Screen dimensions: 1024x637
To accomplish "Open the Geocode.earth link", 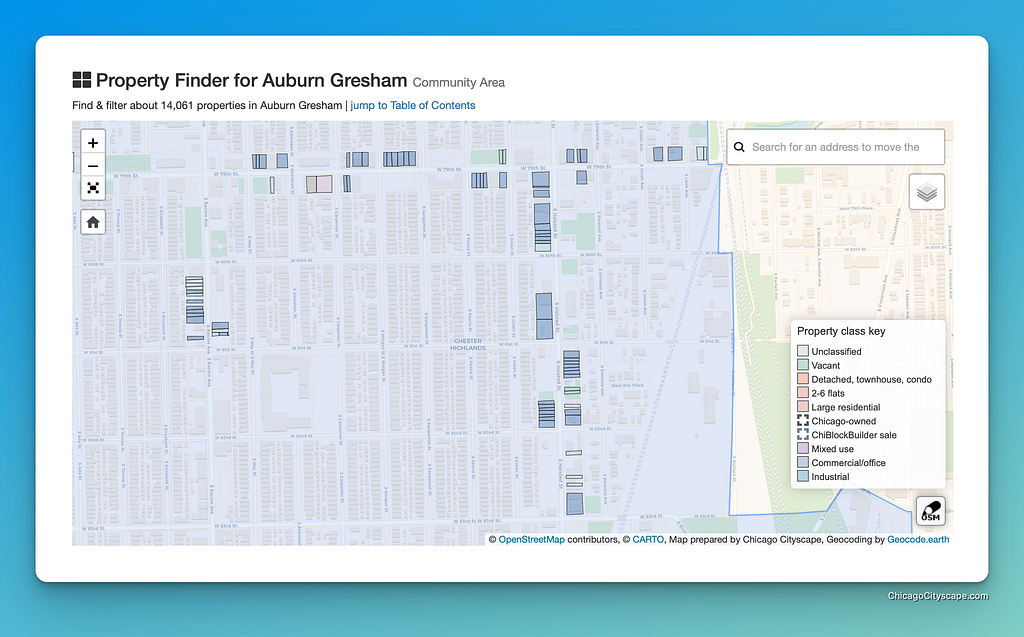I will pos(918,540).
